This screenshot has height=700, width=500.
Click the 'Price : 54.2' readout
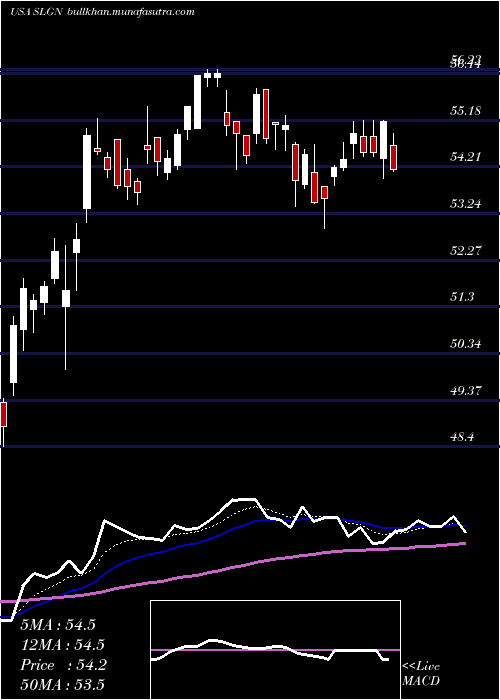[63, 665]
